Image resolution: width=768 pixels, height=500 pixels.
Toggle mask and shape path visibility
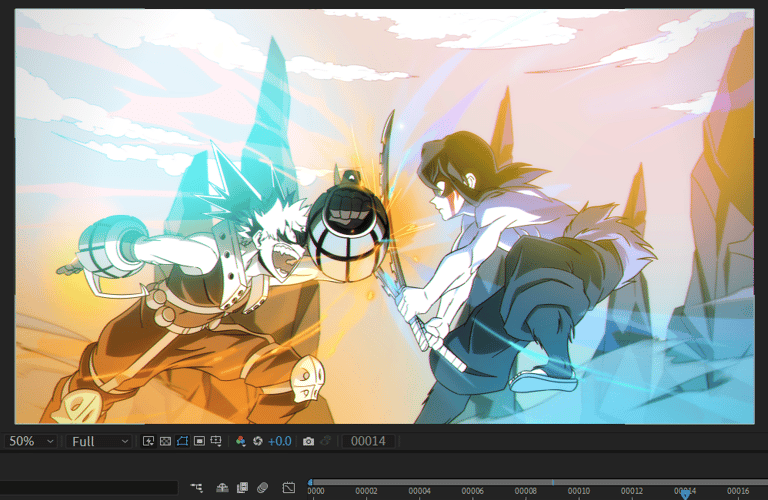(x=182, y=441)
